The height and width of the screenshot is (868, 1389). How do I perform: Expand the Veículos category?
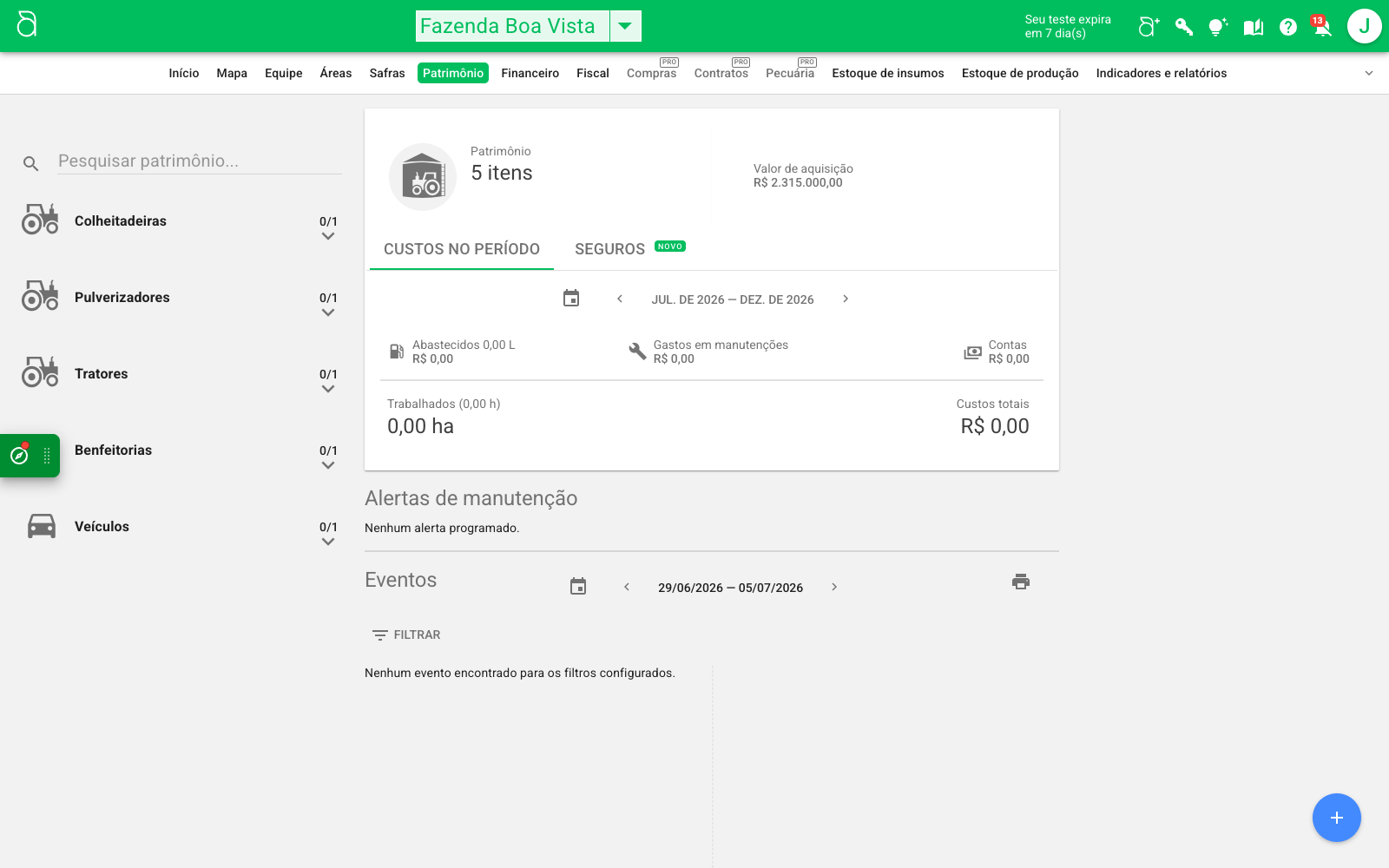328,542
